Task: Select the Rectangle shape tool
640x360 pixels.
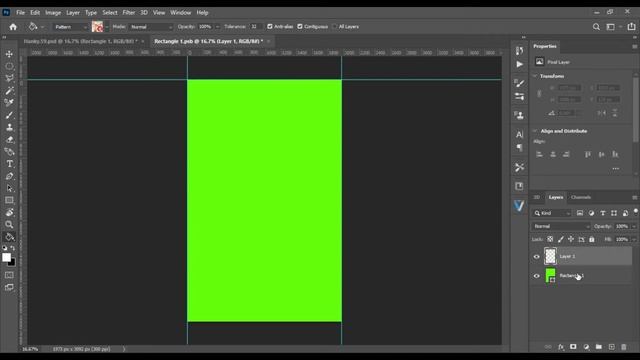Action: tap(9, 200)
